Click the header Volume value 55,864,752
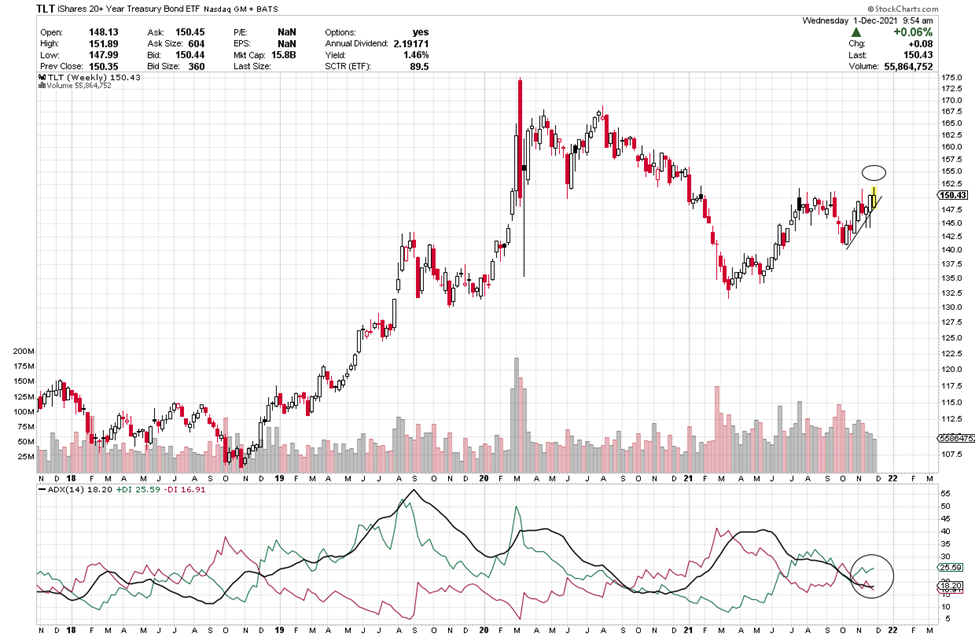The image size is (975, 637). 908,66
